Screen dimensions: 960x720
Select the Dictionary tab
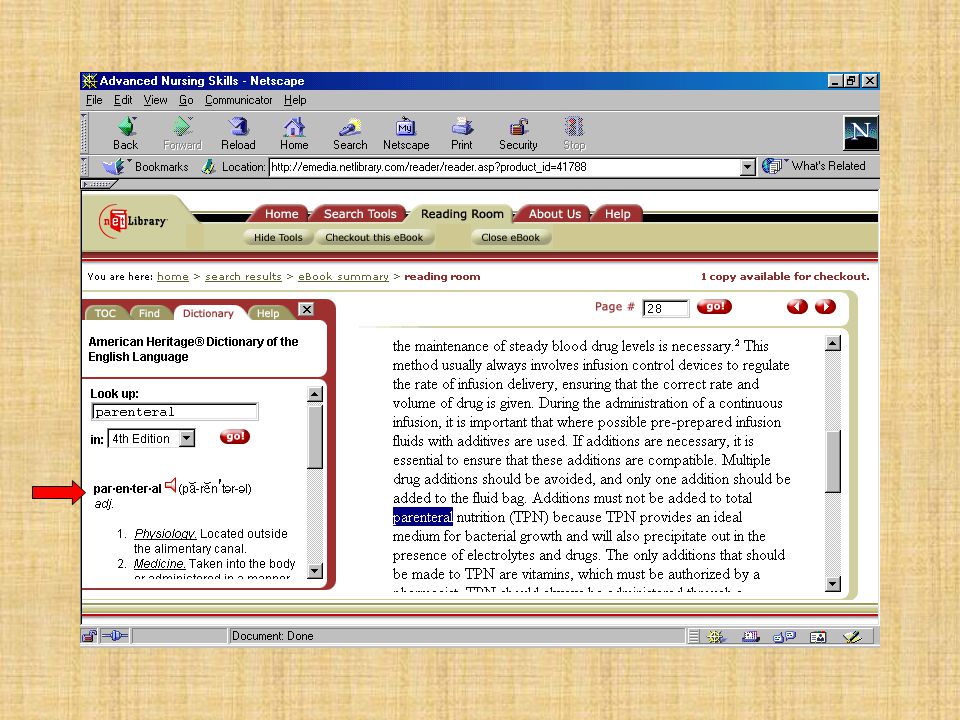point(208,313)
